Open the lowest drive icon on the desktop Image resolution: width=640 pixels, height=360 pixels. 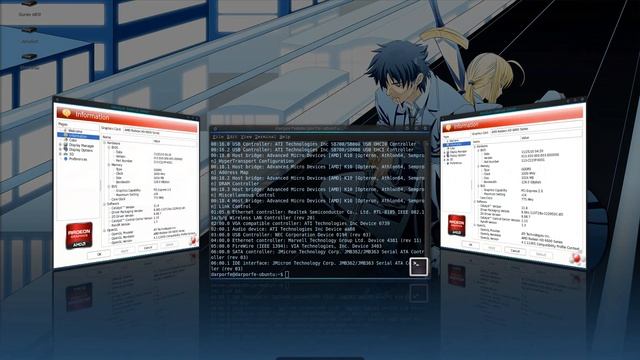29,57
